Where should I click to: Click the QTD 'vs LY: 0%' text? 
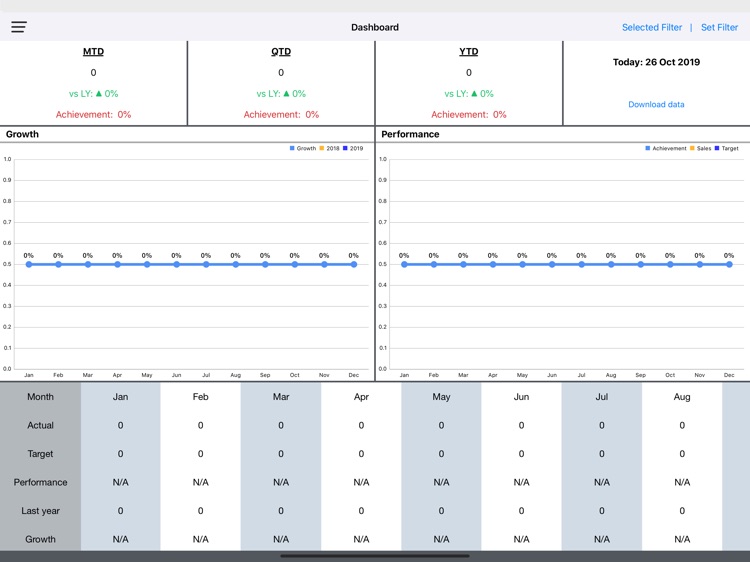click(x=281, y=94)
